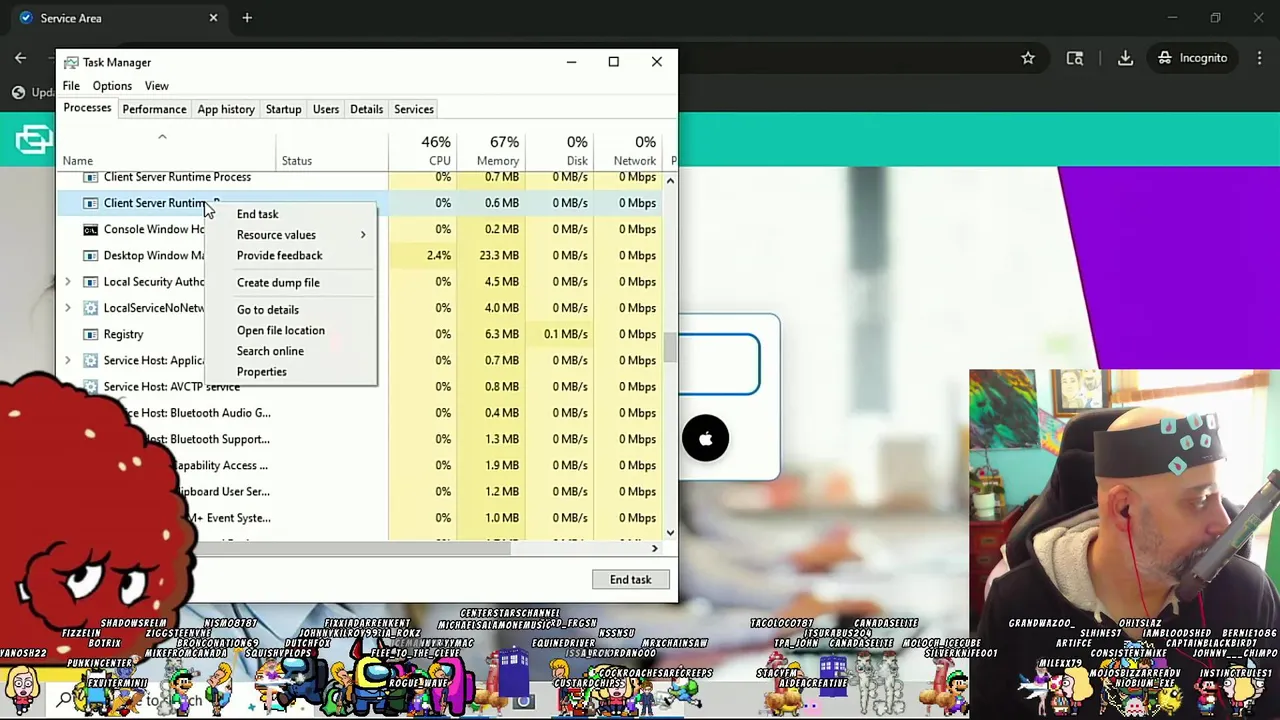This screenshot has height=720, width=1280.
Task: Open a new browser tab
Action: (x=247, y=18)
